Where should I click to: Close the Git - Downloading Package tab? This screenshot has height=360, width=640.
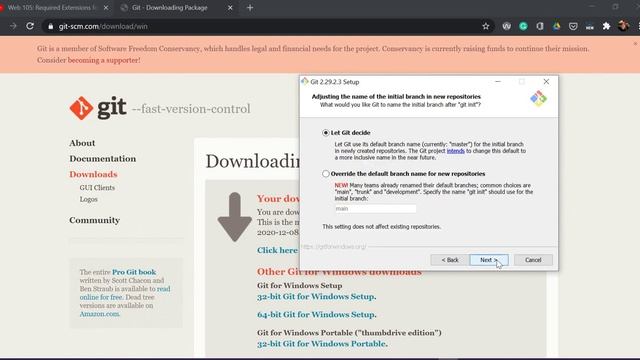tap(230, 7)
